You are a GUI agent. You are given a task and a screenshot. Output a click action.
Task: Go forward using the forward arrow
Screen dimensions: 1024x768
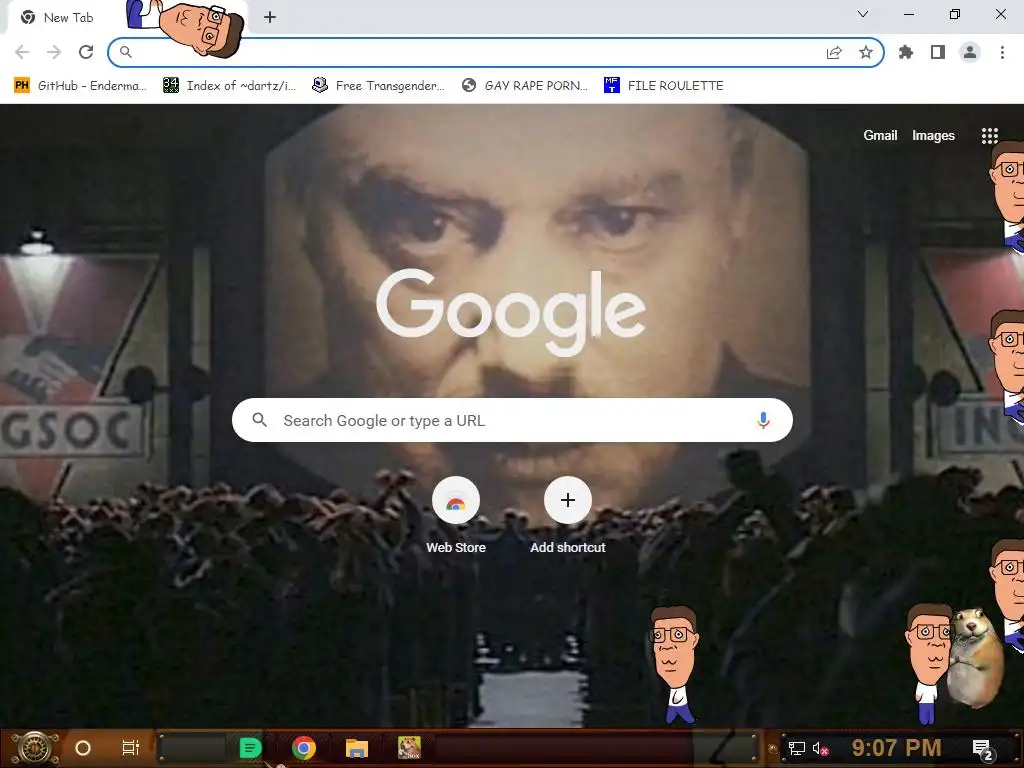coord(54,52)
